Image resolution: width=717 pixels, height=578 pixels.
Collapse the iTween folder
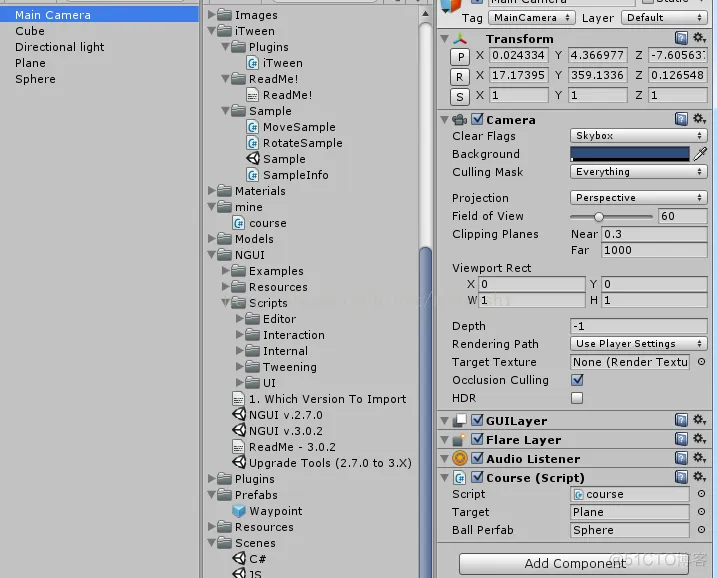point(211,31)
